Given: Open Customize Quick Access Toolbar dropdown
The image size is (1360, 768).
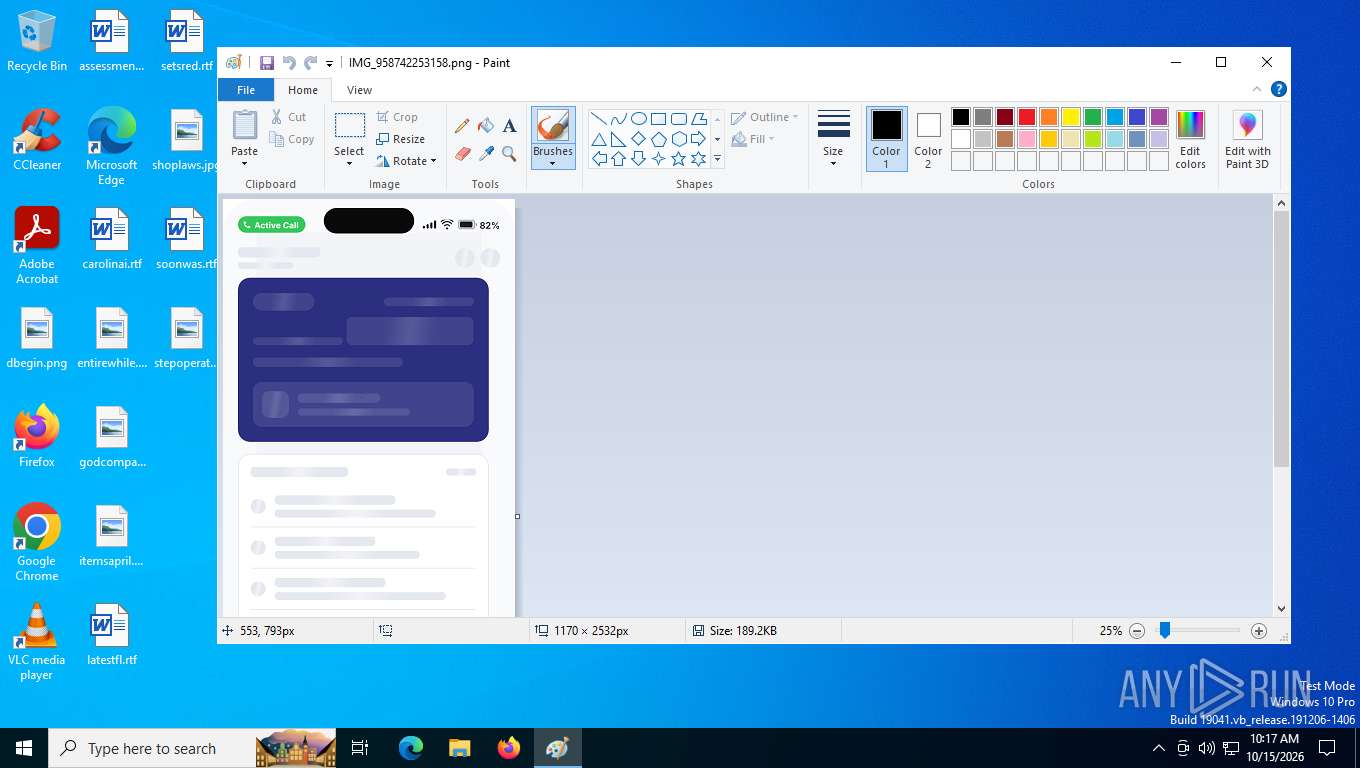Looking at the screenshot, I should (330, 63).
